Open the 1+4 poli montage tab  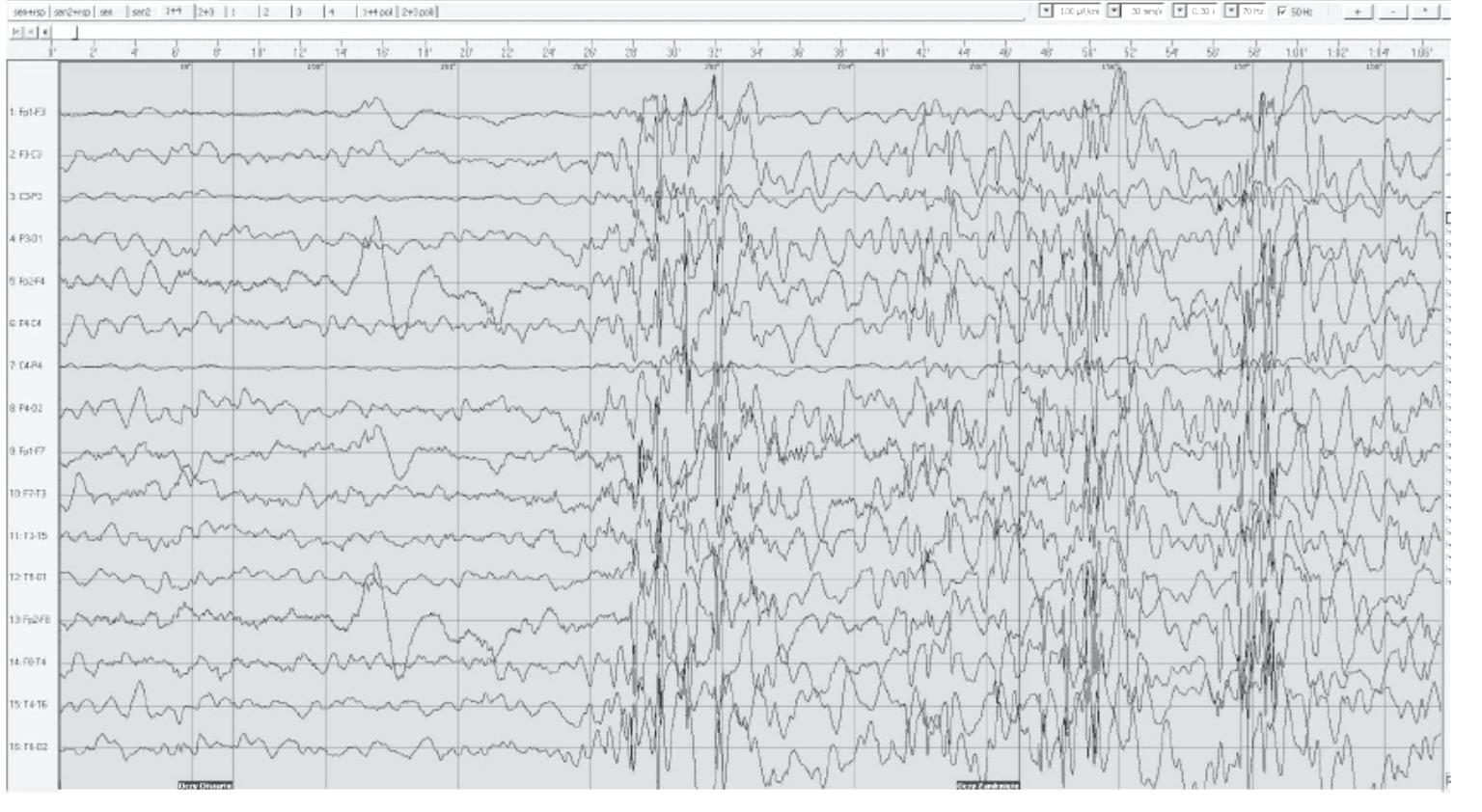(377, 13)
